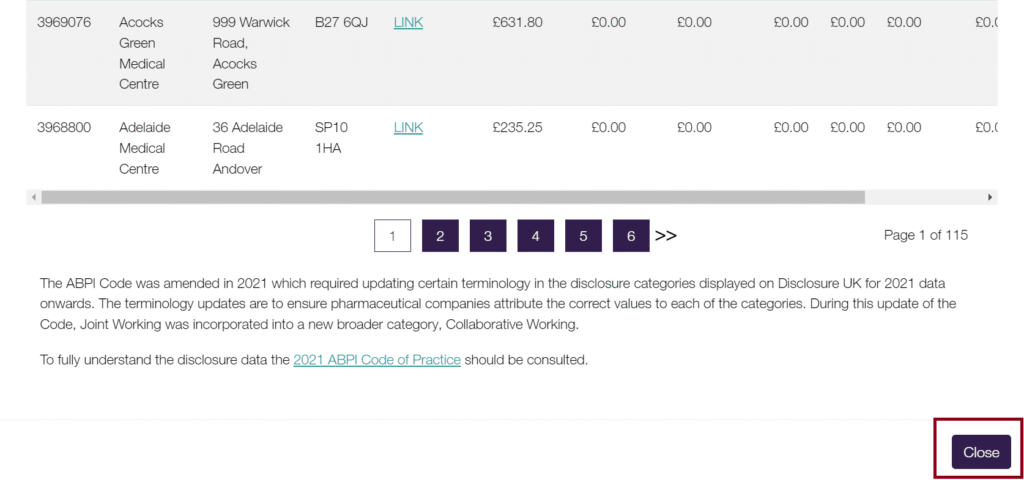Click the horizontal scrollbar left arrow

(x=33, y=197)
